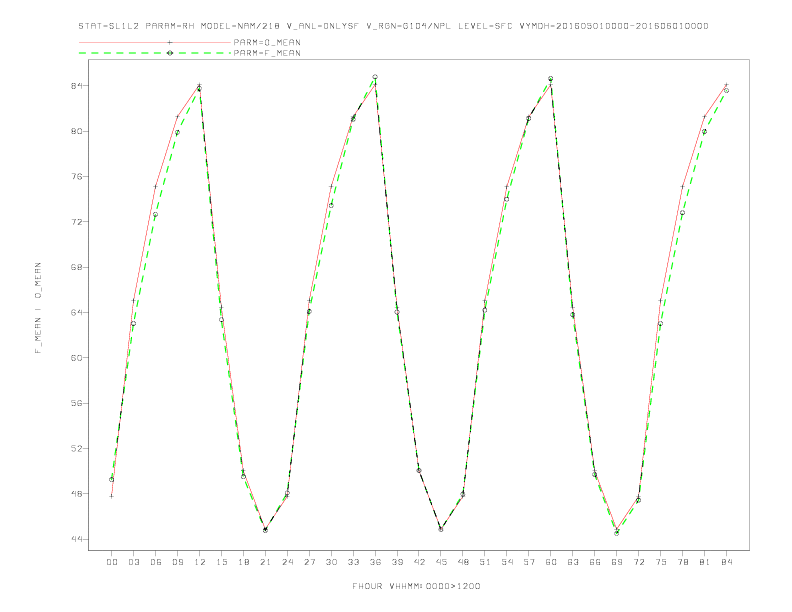Click the x-axis tick label 57
This screenshot has width=792, height=612.
coord(529,562)
